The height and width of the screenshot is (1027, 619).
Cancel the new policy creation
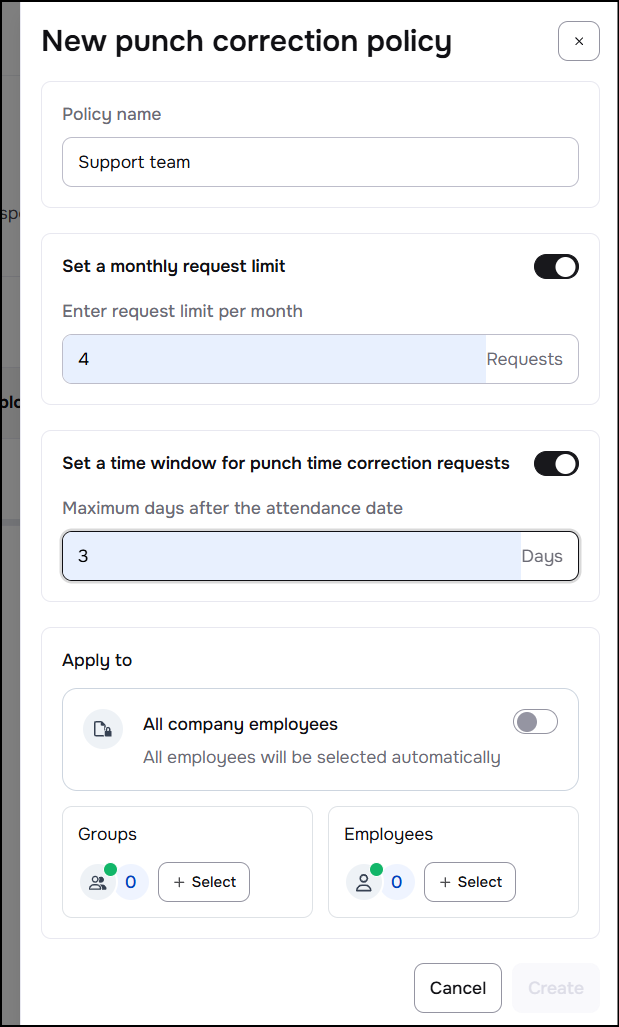click(x=458, y=988)
